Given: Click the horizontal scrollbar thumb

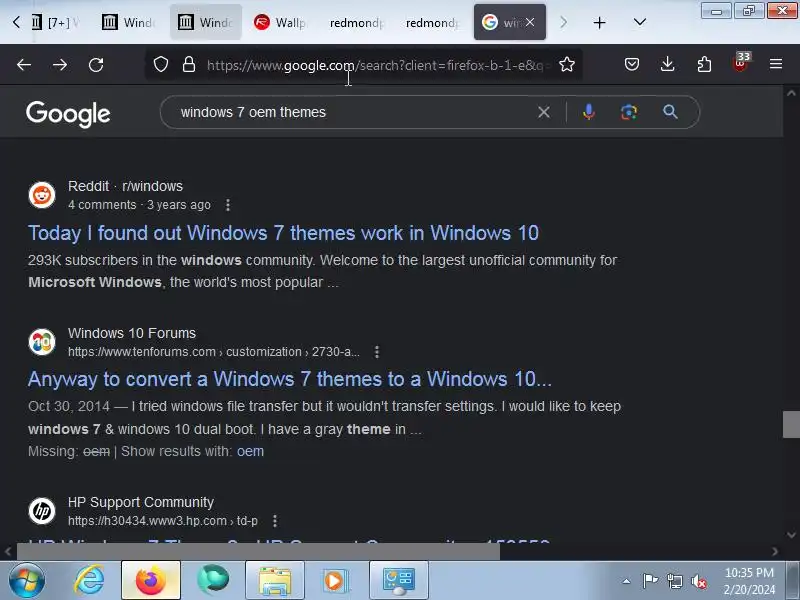Looking at the screenshot, I should click(258, 551).
